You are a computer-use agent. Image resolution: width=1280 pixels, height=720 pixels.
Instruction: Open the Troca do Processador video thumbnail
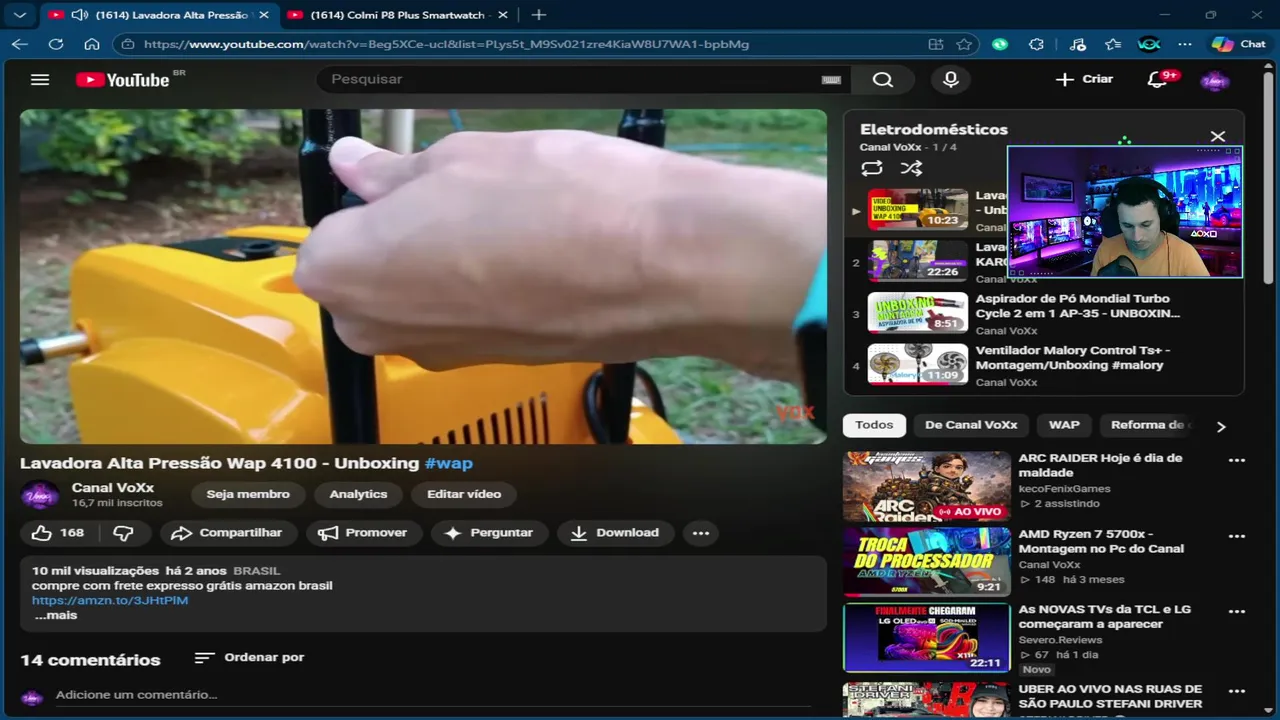pyautogui.click(x=926, y=562)
